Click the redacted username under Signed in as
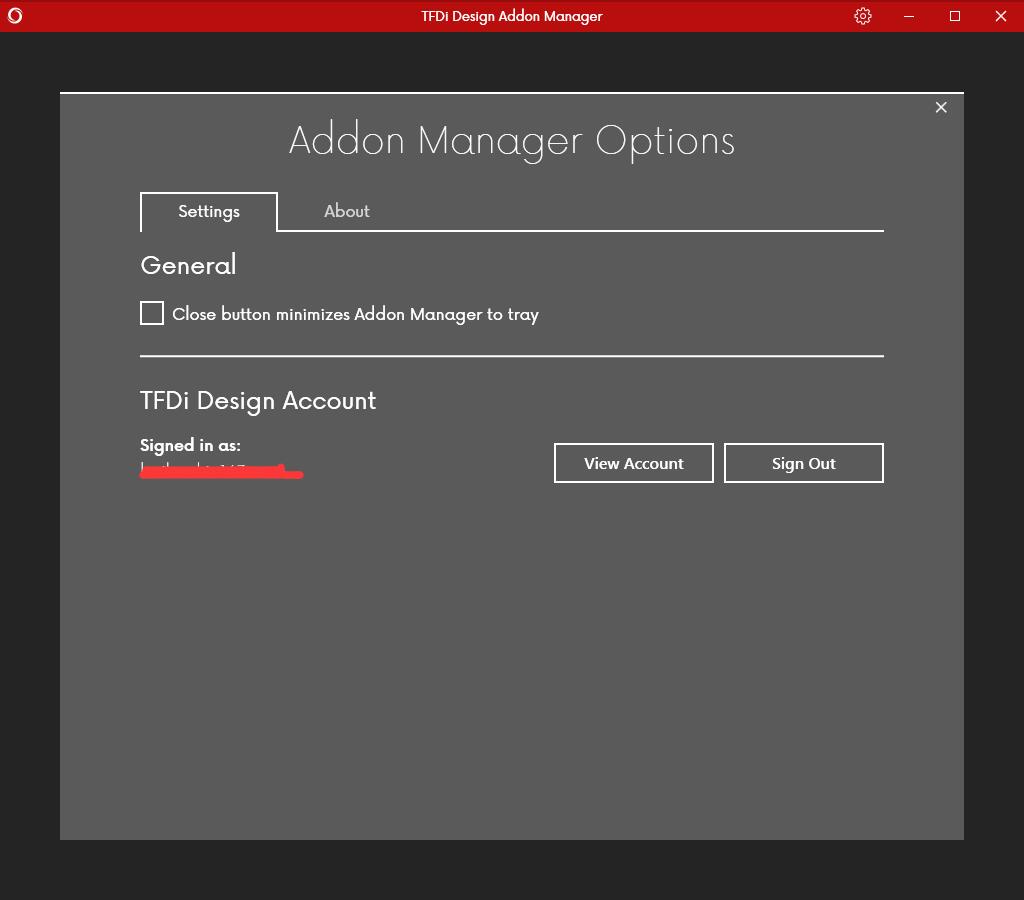Image resolution: width=1024 pixels, height=900 pixels. [220, 470]
